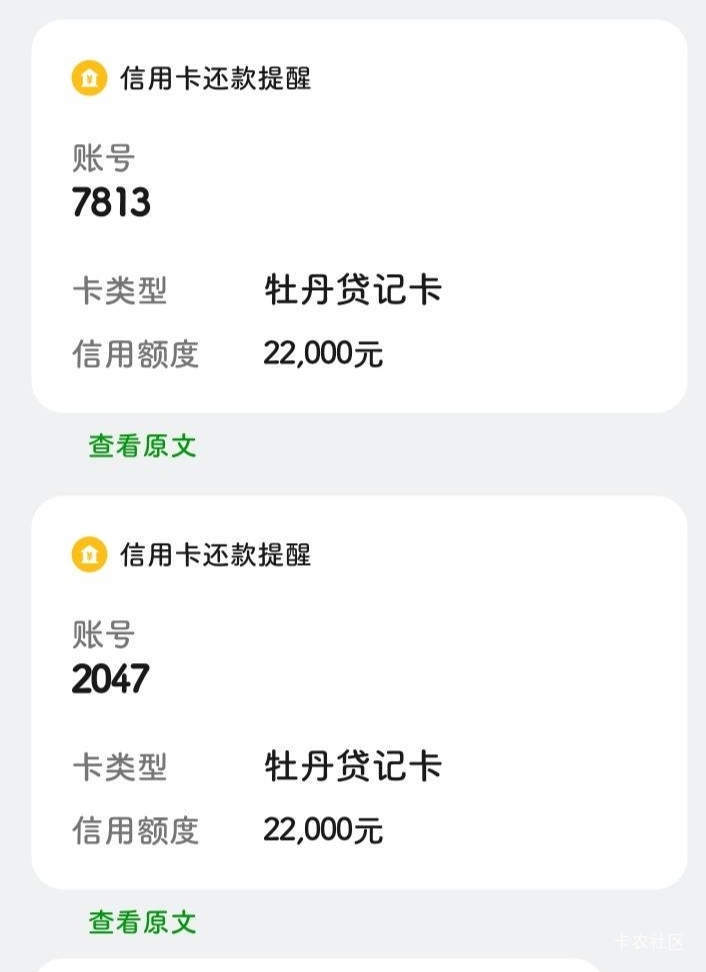
Task: Select account number 2047
Action: point(110,679)
